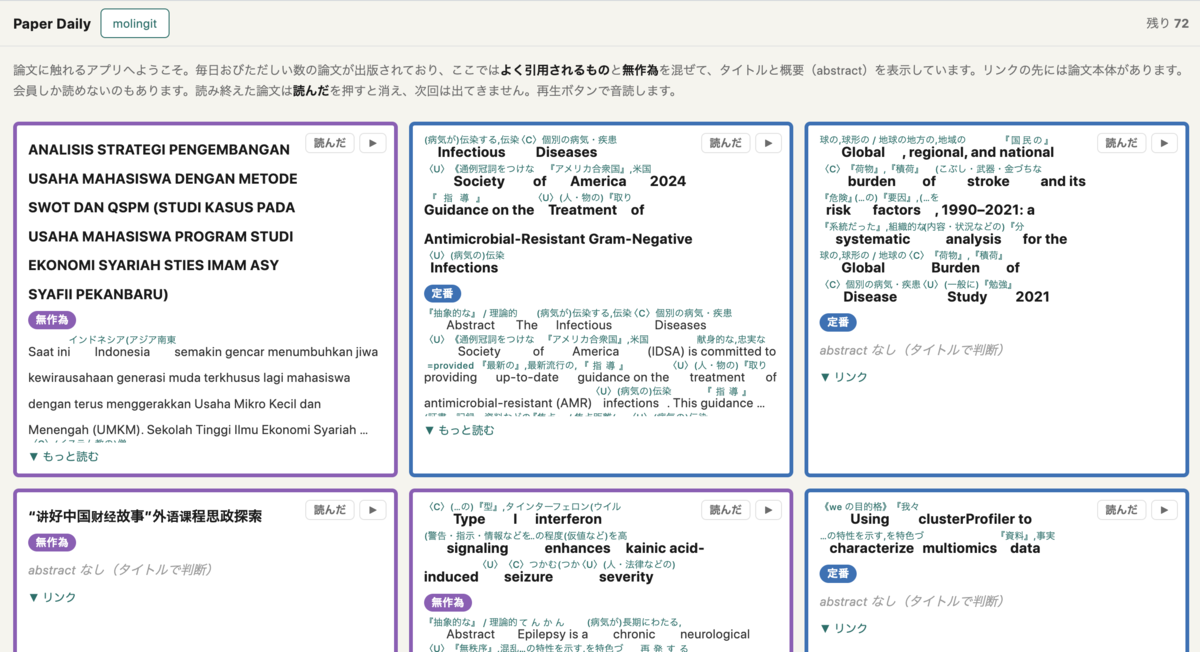Click abstract なし text on stroke paper
Screen dimensions: 1200x652
tap(912, 350)
